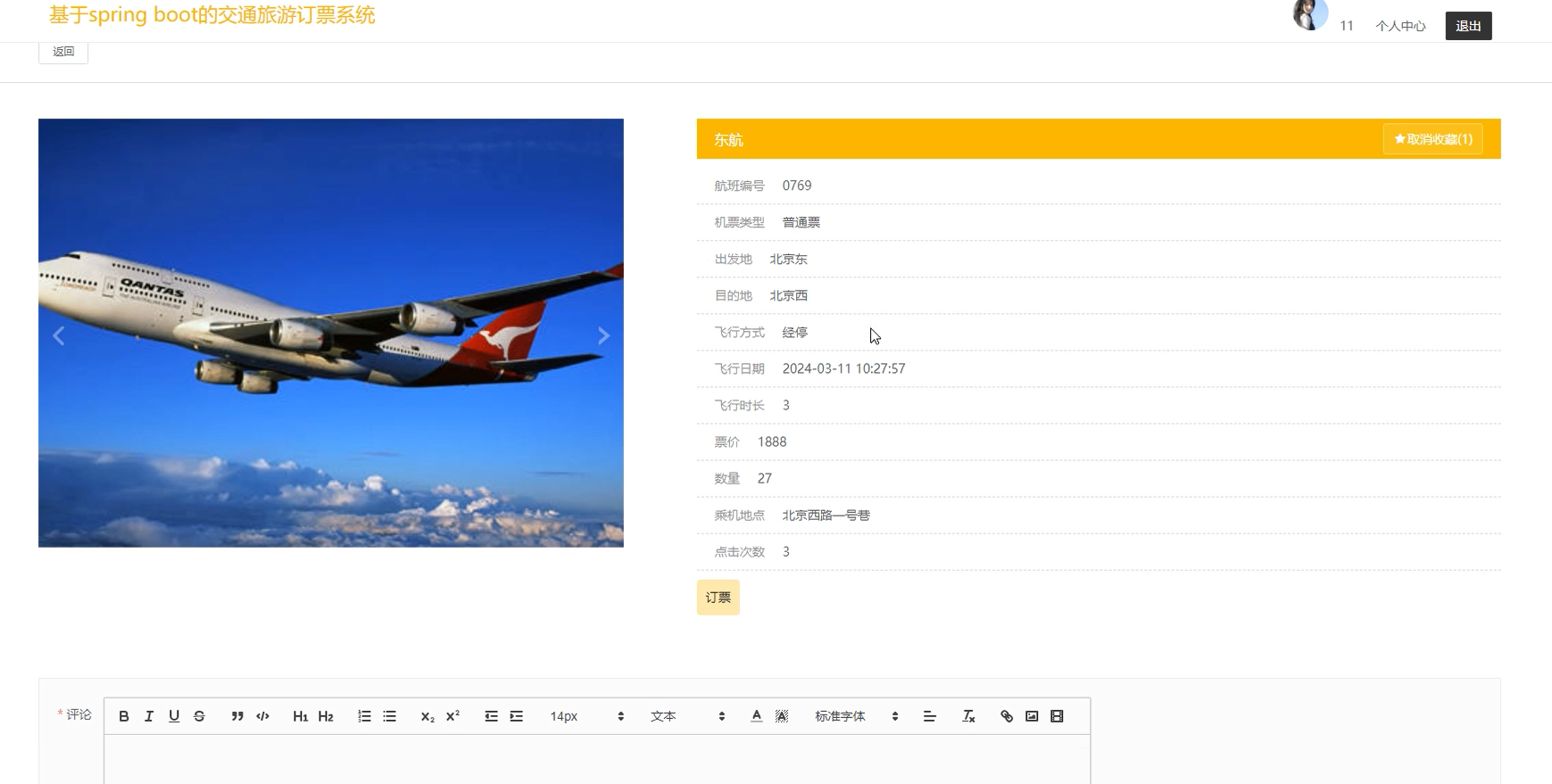Decrease indent in comment editor
This screenshot has width=1552, height=784.
pos(491,716)
